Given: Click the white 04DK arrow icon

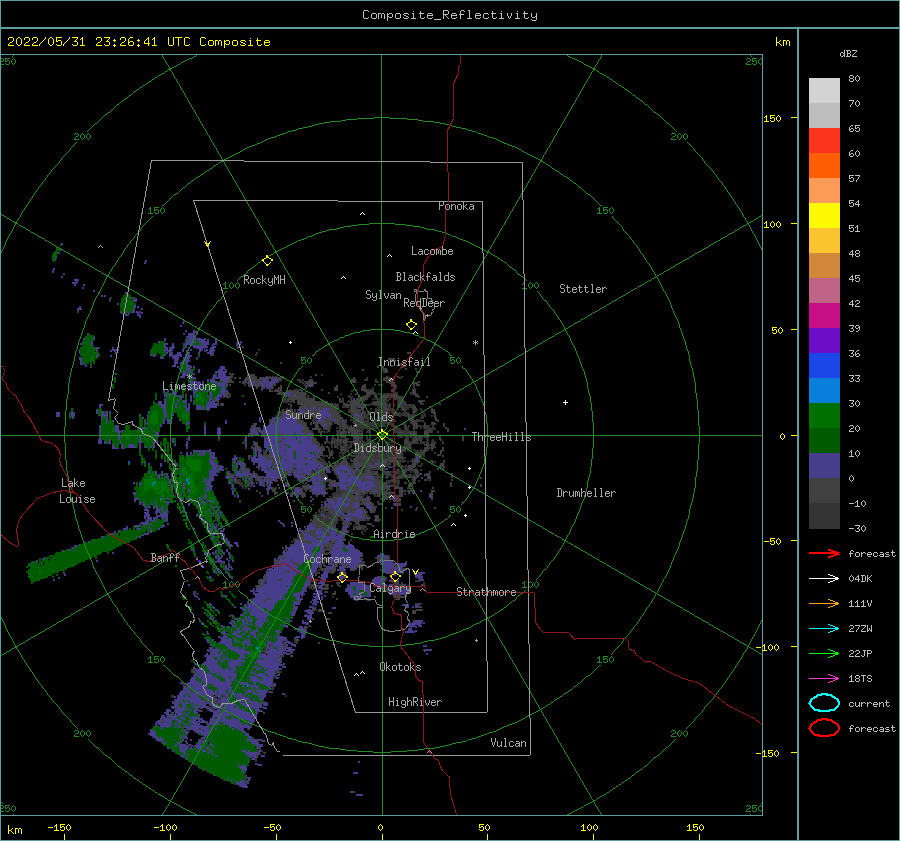Looking at the screenshot, I should [824, 578].
